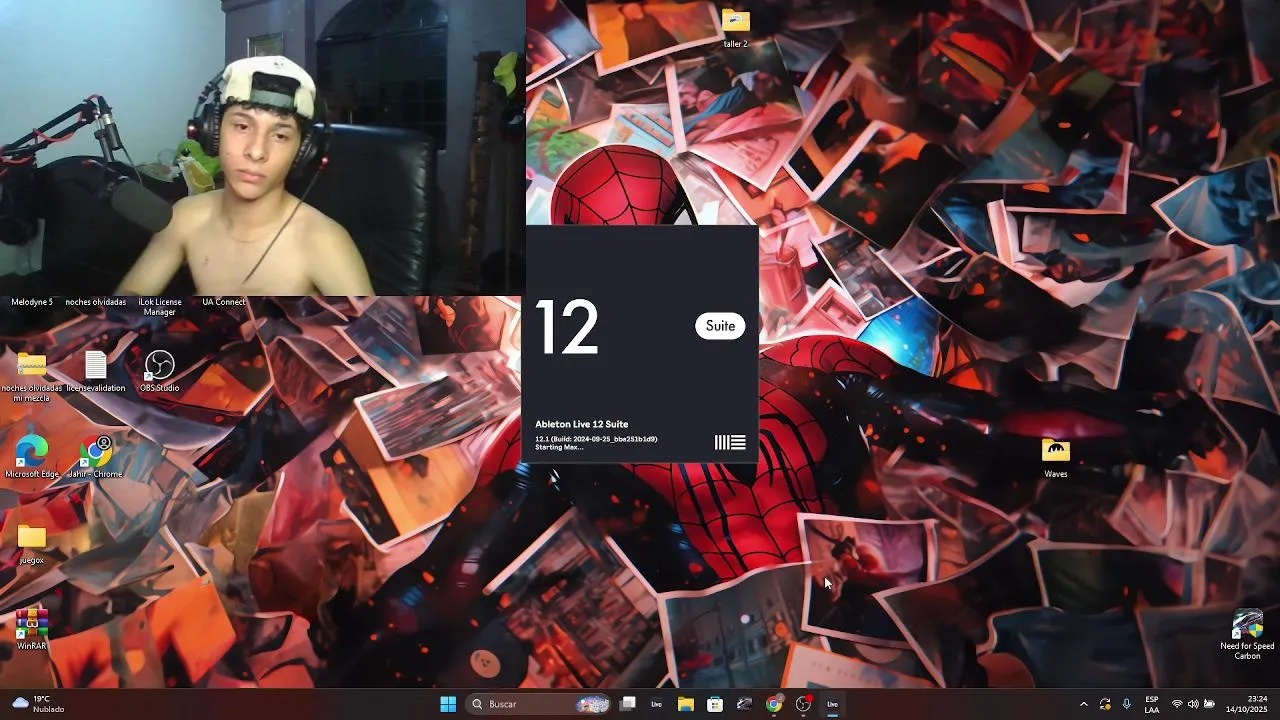Open Task View in the taskbar
This screenshot has width=1280, height=720.
(628, 704)
